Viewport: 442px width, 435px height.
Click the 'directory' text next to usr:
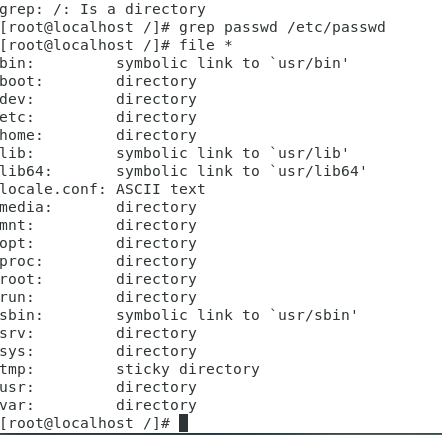point(156,387)
